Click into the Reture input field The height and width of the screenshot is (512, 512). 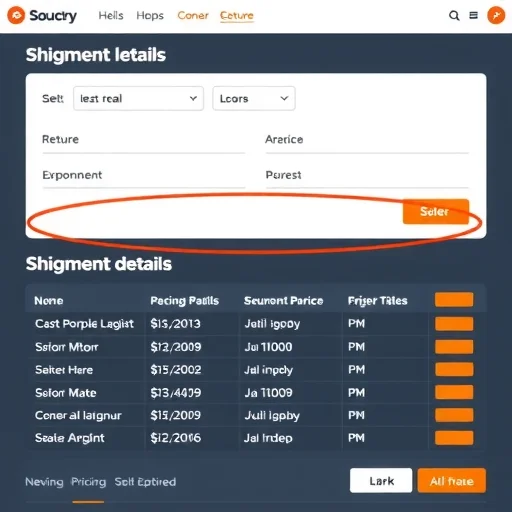[x=144, y=140]
